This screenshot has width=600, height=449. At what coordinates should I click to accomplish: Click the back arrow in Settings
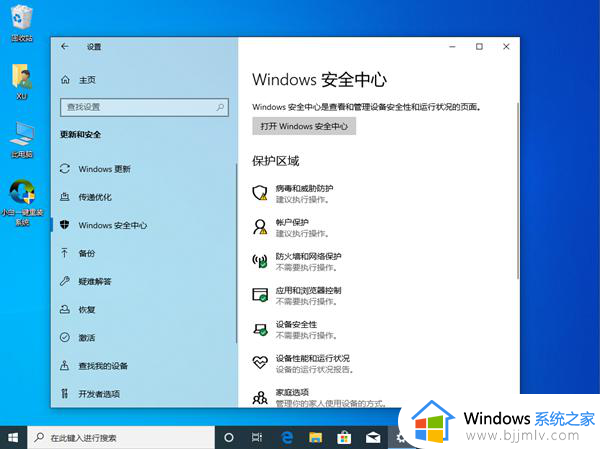point(65,46)
